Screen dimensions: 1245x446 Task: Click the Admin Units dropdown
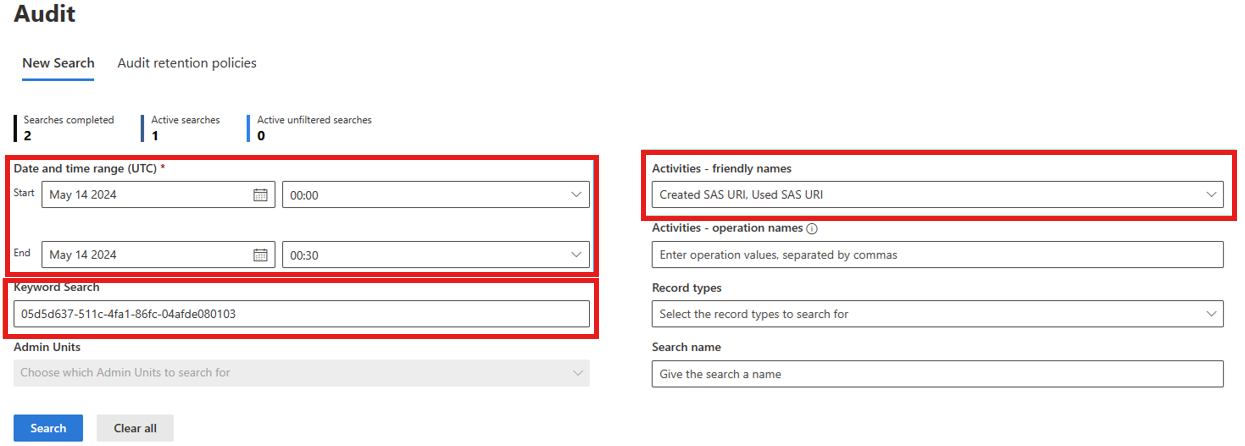coord(301,373)
